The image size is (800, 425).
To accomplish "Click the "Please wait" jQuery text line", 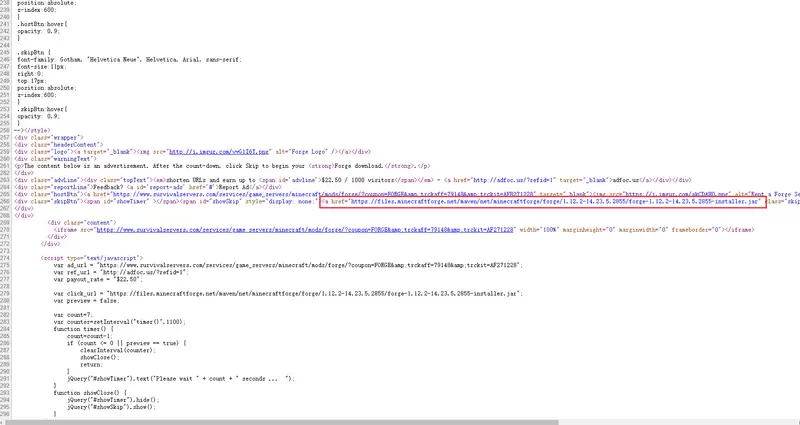I will click(x=181, y=379).
